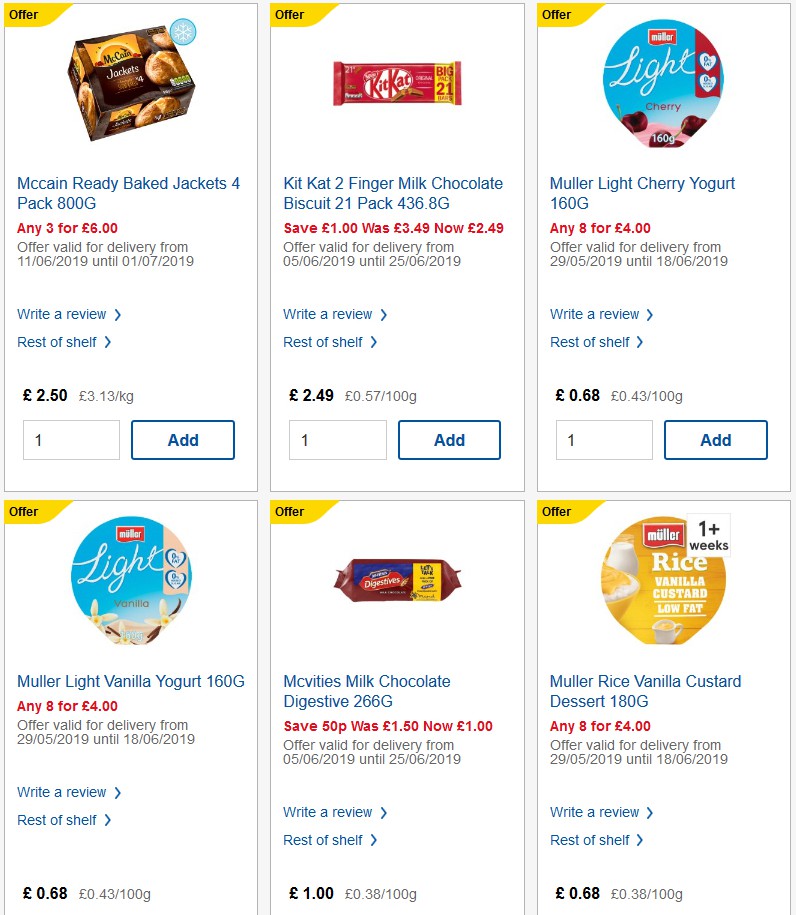Add Kit Kat 21 Pack to basket
796x915 pixels.
coord(449,439)
